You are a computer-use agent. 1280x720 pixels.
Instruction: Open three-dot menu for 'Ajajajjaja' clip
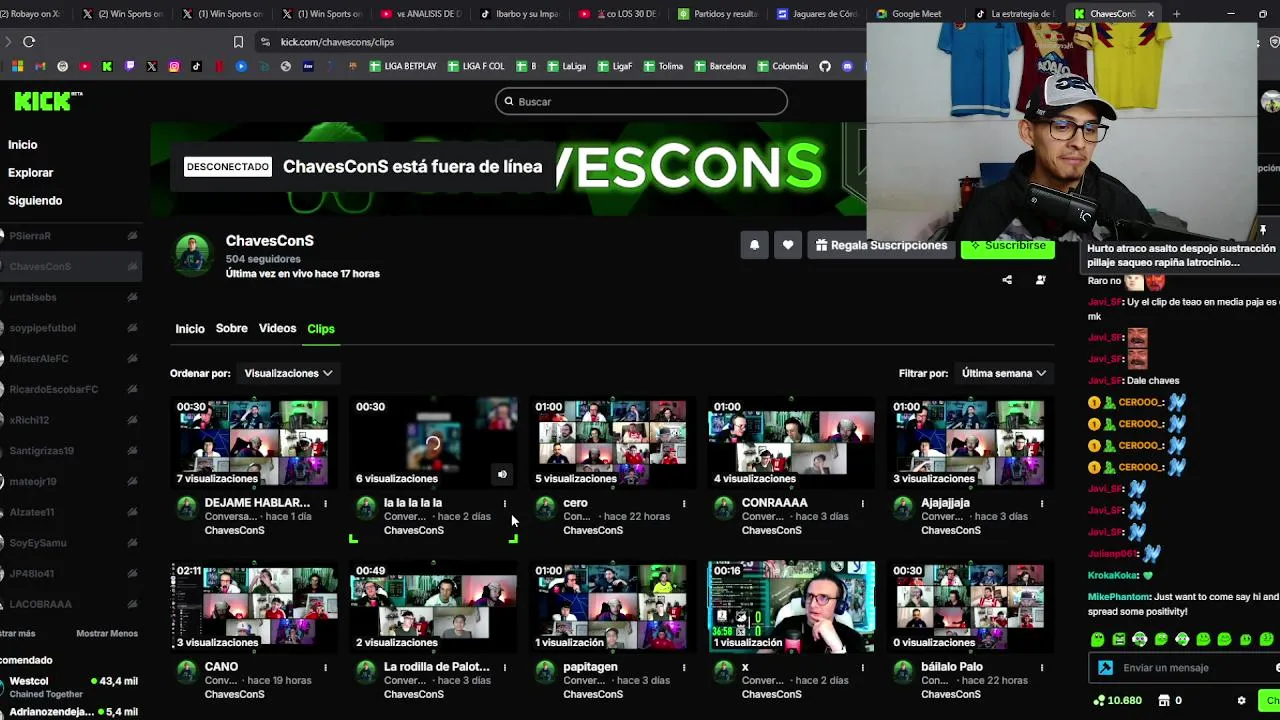pos(1041,503)
